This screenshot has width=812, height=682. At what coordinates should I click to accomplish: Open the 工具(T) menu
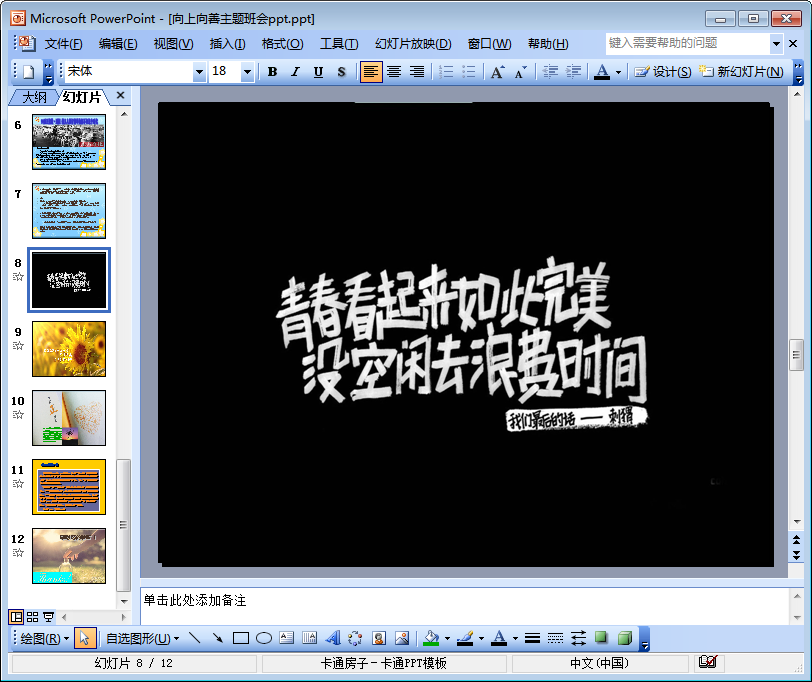pyautogui.click(x=339, y=44)
